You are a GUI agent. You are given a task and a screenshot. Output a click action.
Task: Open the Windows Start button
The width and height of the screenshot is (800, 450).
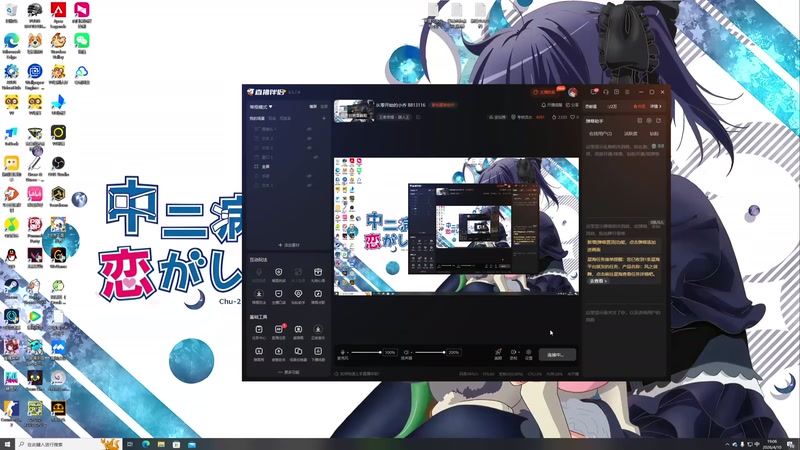(7, 444)
